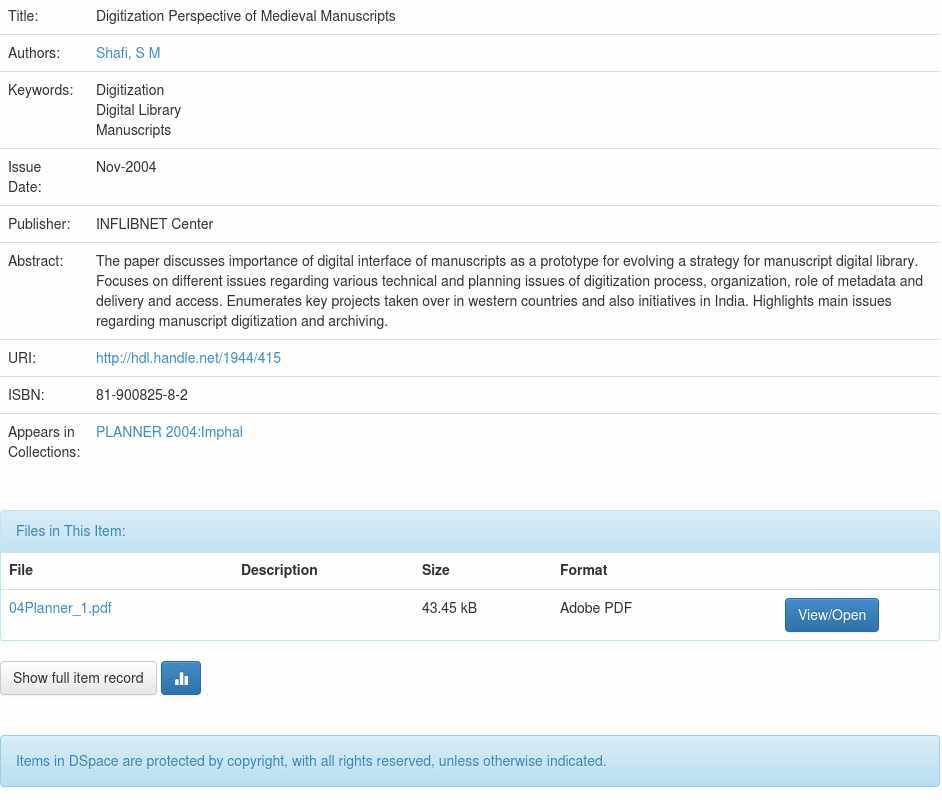Click the ISBN number 81-900825-8-2
Viewport: 942px width, 800px height.
[x=142, y=395]
